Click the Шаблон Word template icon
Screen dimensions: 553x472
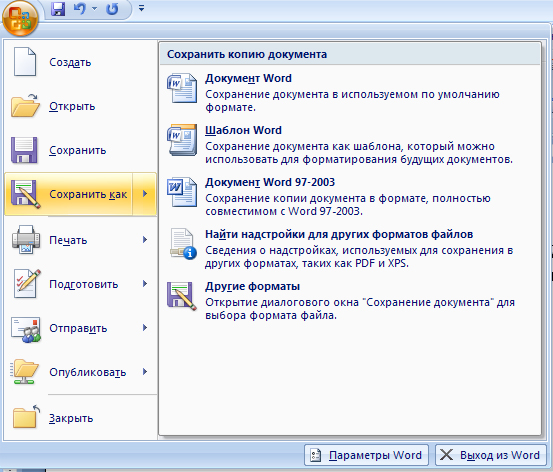click(x=182, y=140)
